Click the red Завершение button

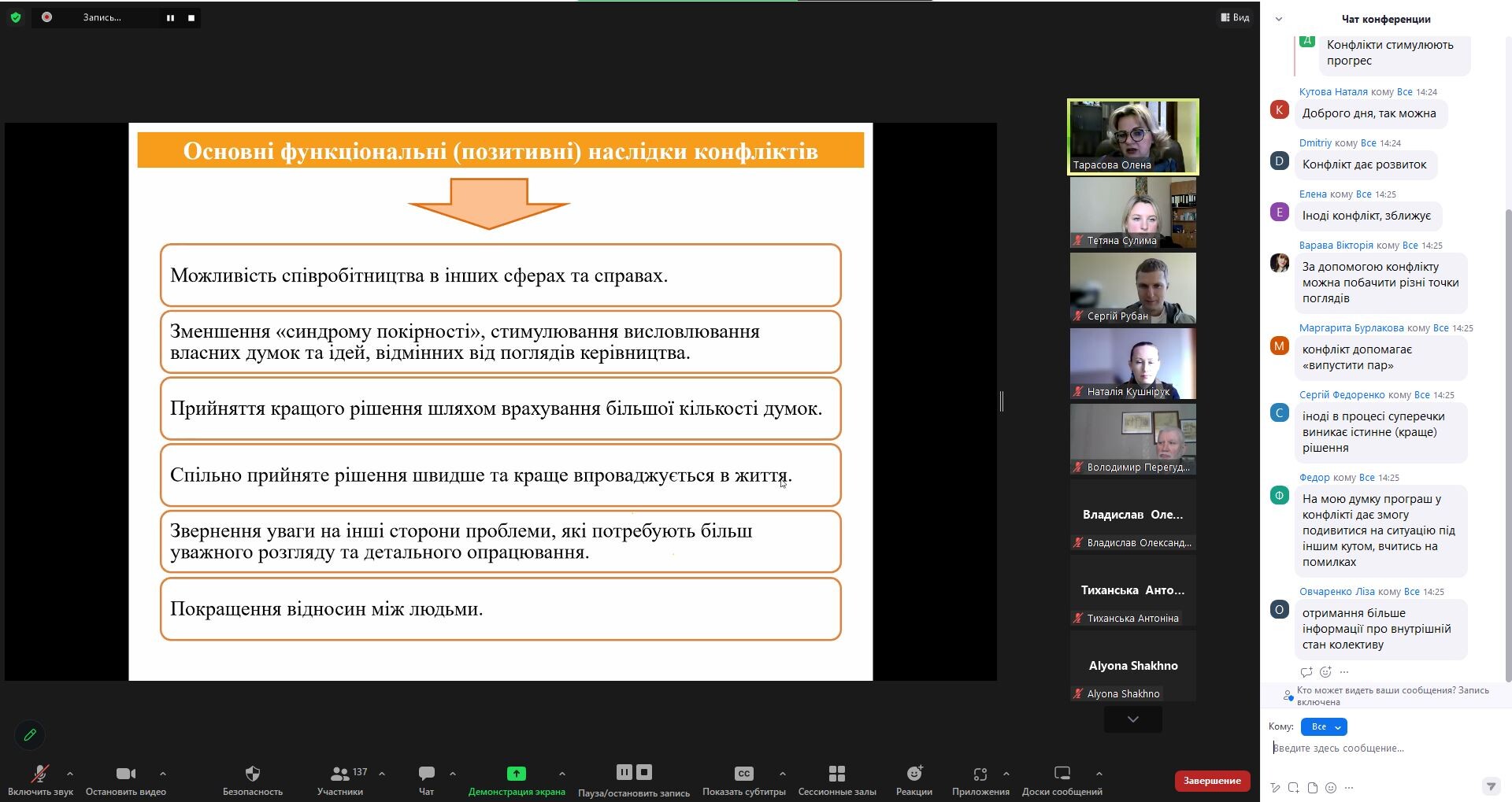pyautogui.click(x=1212, y=781)
